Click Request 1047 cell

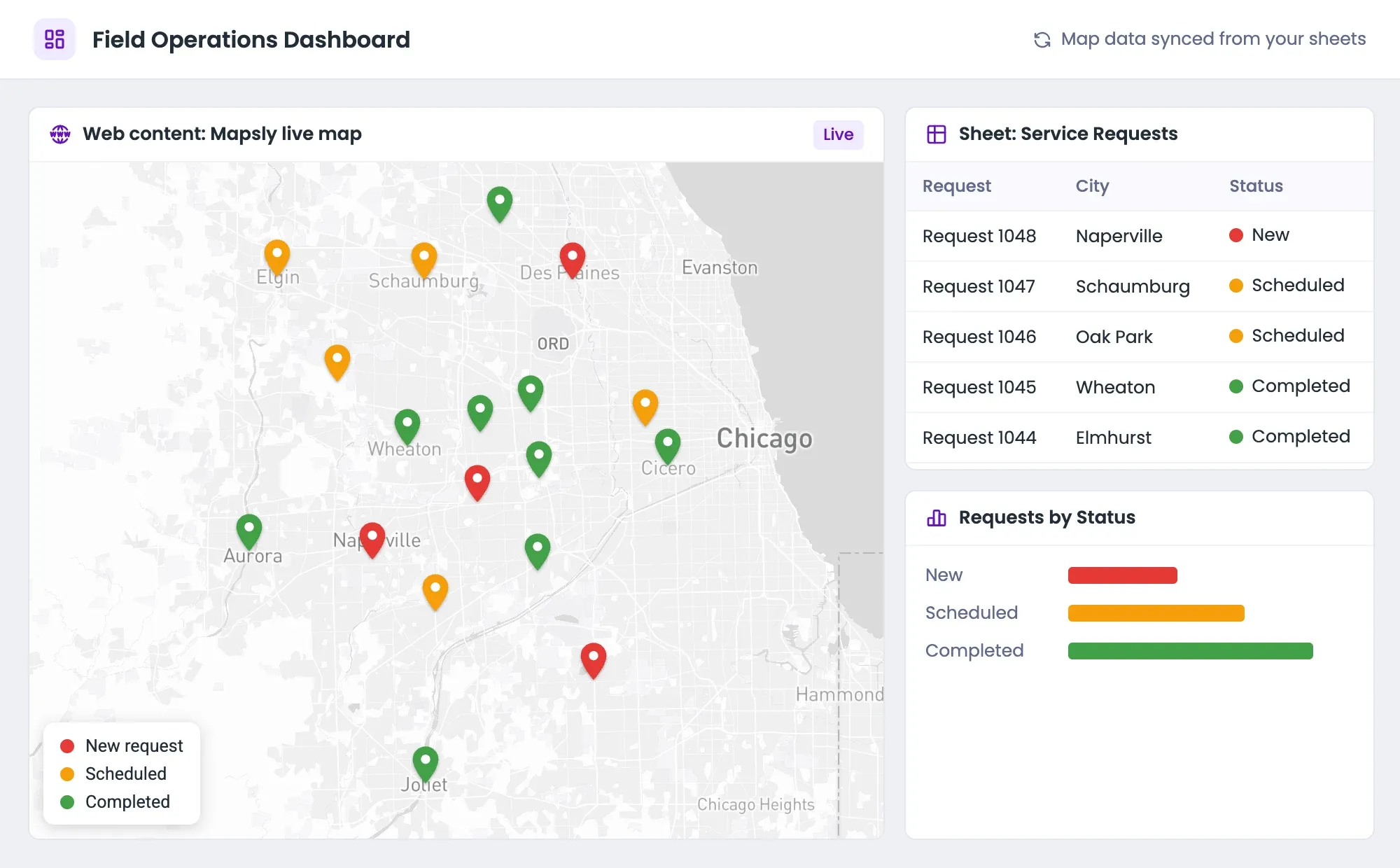(x=978, y=286)
